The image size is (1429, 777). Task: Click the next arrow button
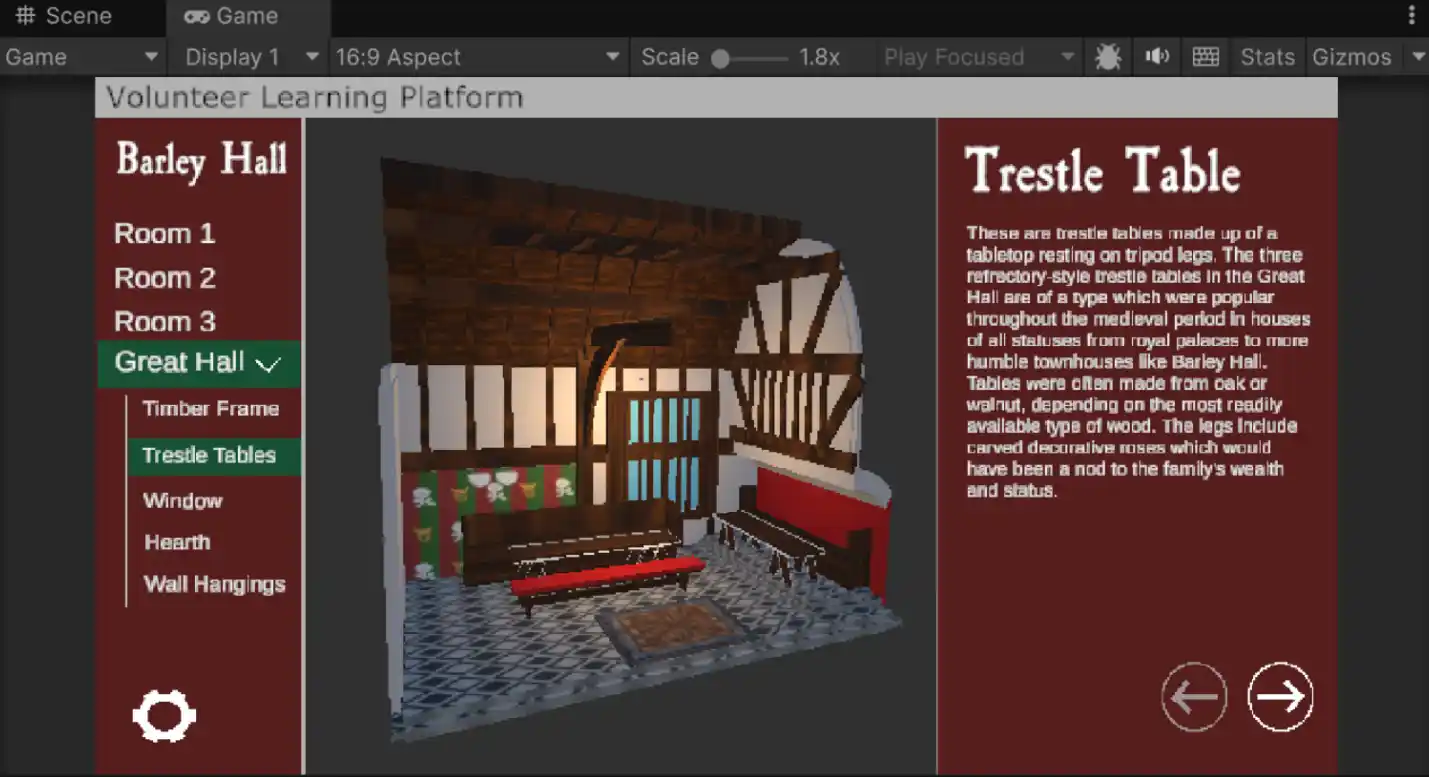coord(1280,696)
